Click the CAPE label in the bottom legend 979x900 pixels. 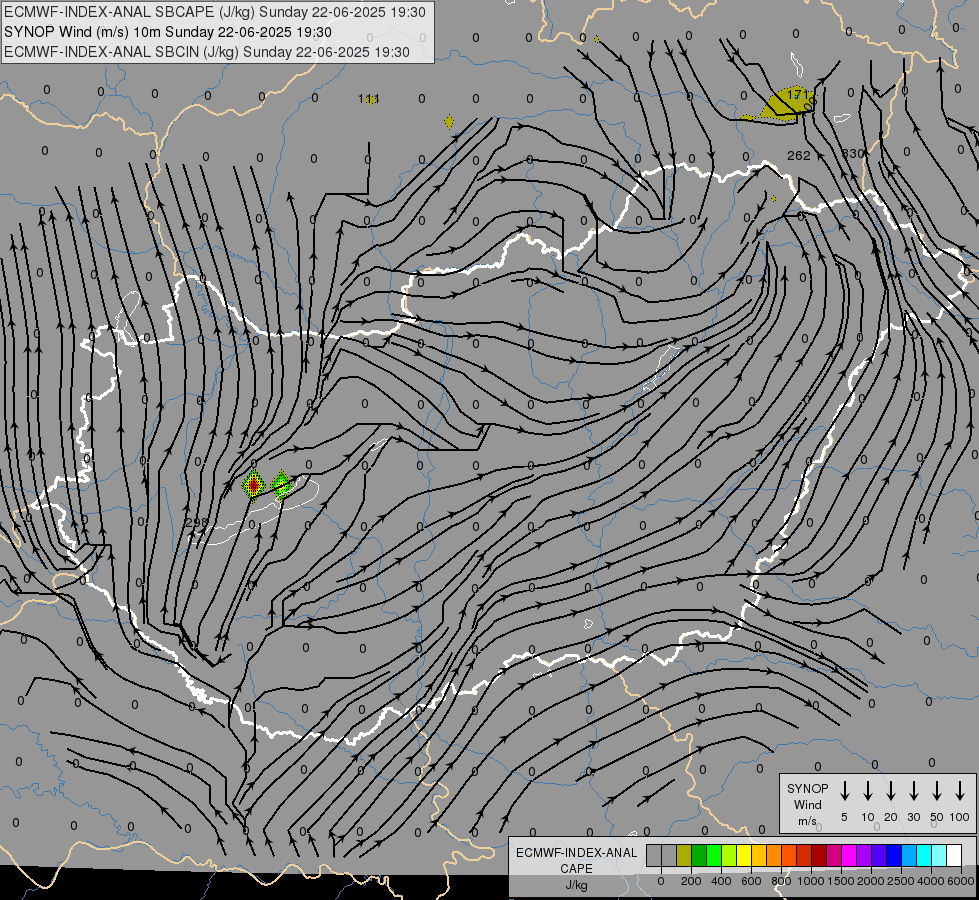tap(576, 869)
